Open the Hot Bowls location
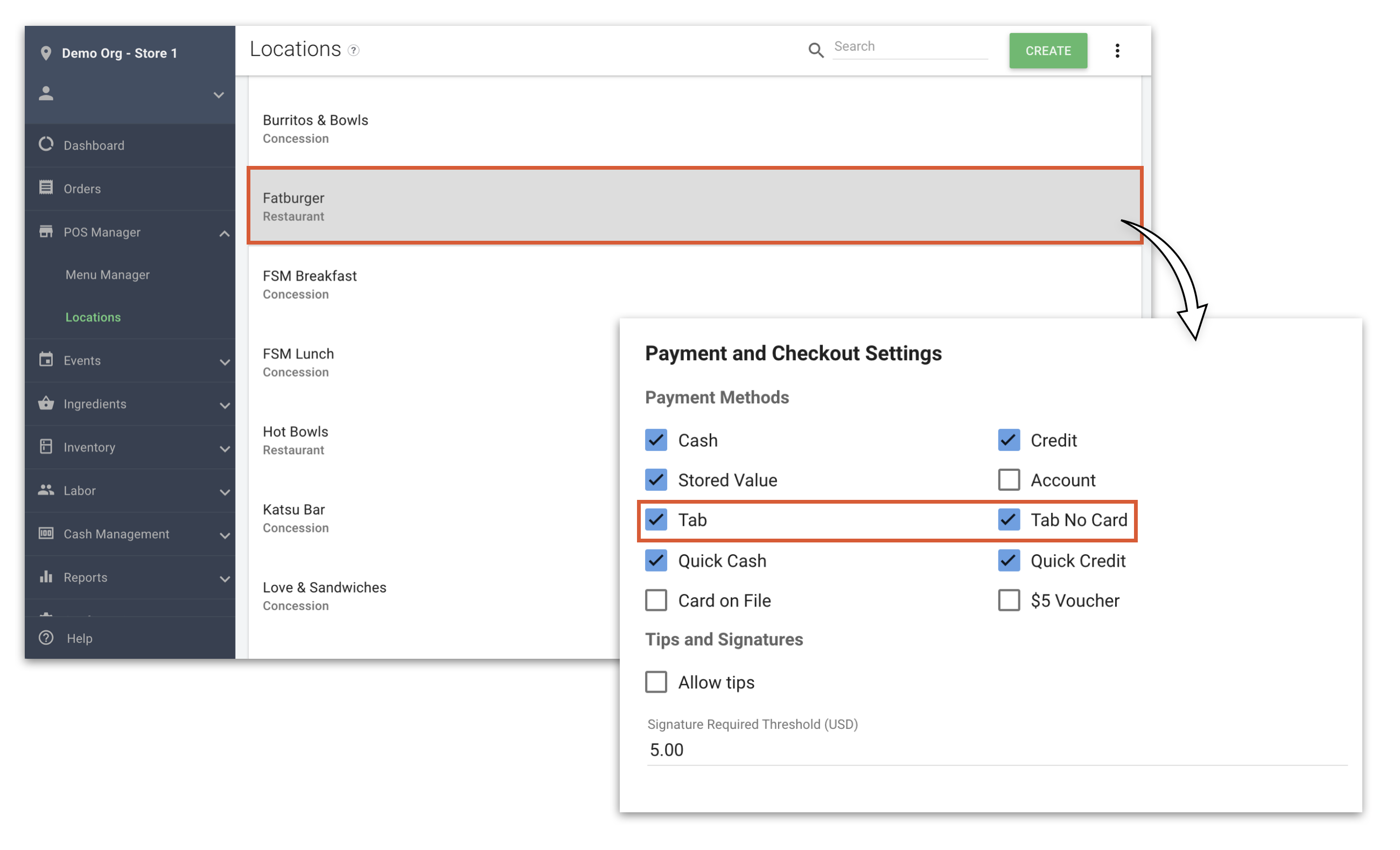This screenshot has width=1400, height=850. click(x=434, y=440)
